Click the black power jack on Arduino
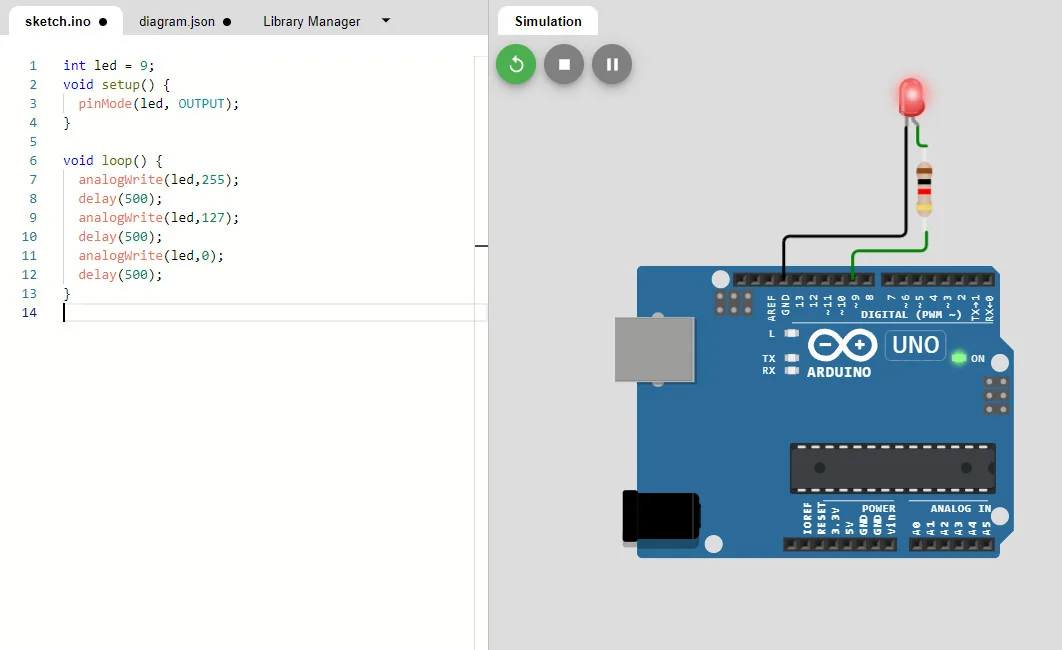This screenshot has height=650, width=1062. pos(658,517)
